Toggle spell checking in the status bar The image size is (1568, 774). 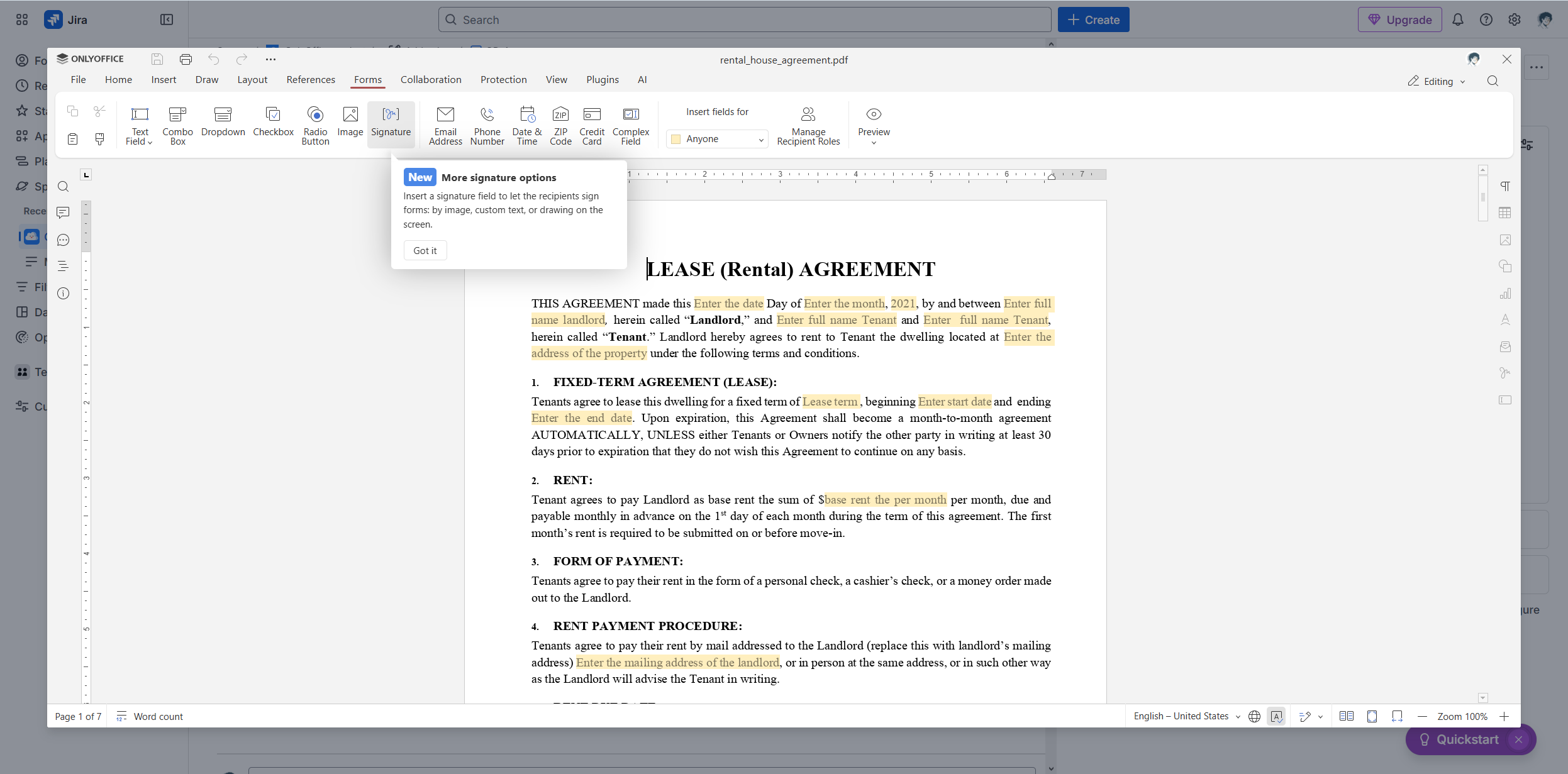click(x=1276, y=716)
